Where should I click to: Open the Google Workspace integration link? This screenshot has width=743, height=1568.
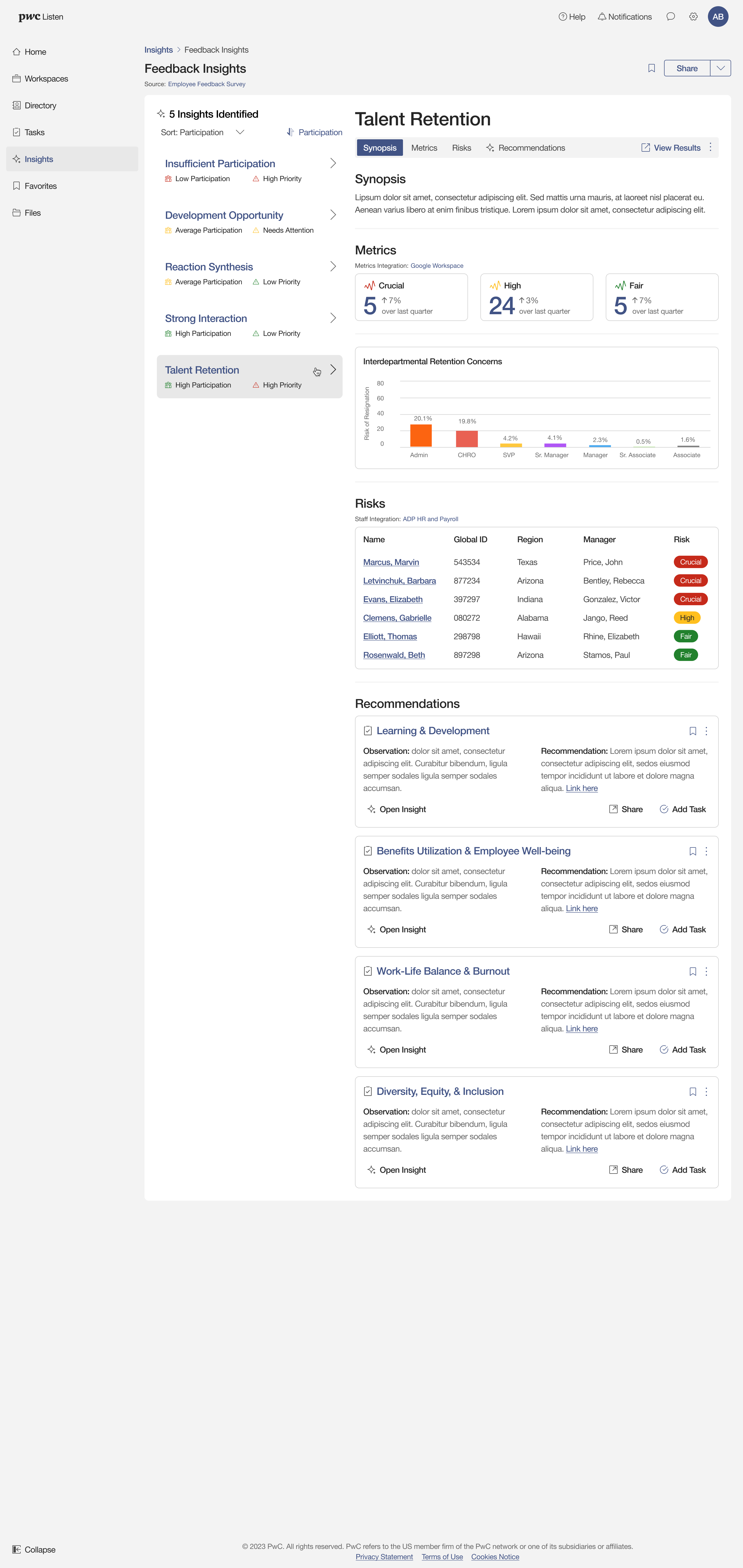[437, 265]
